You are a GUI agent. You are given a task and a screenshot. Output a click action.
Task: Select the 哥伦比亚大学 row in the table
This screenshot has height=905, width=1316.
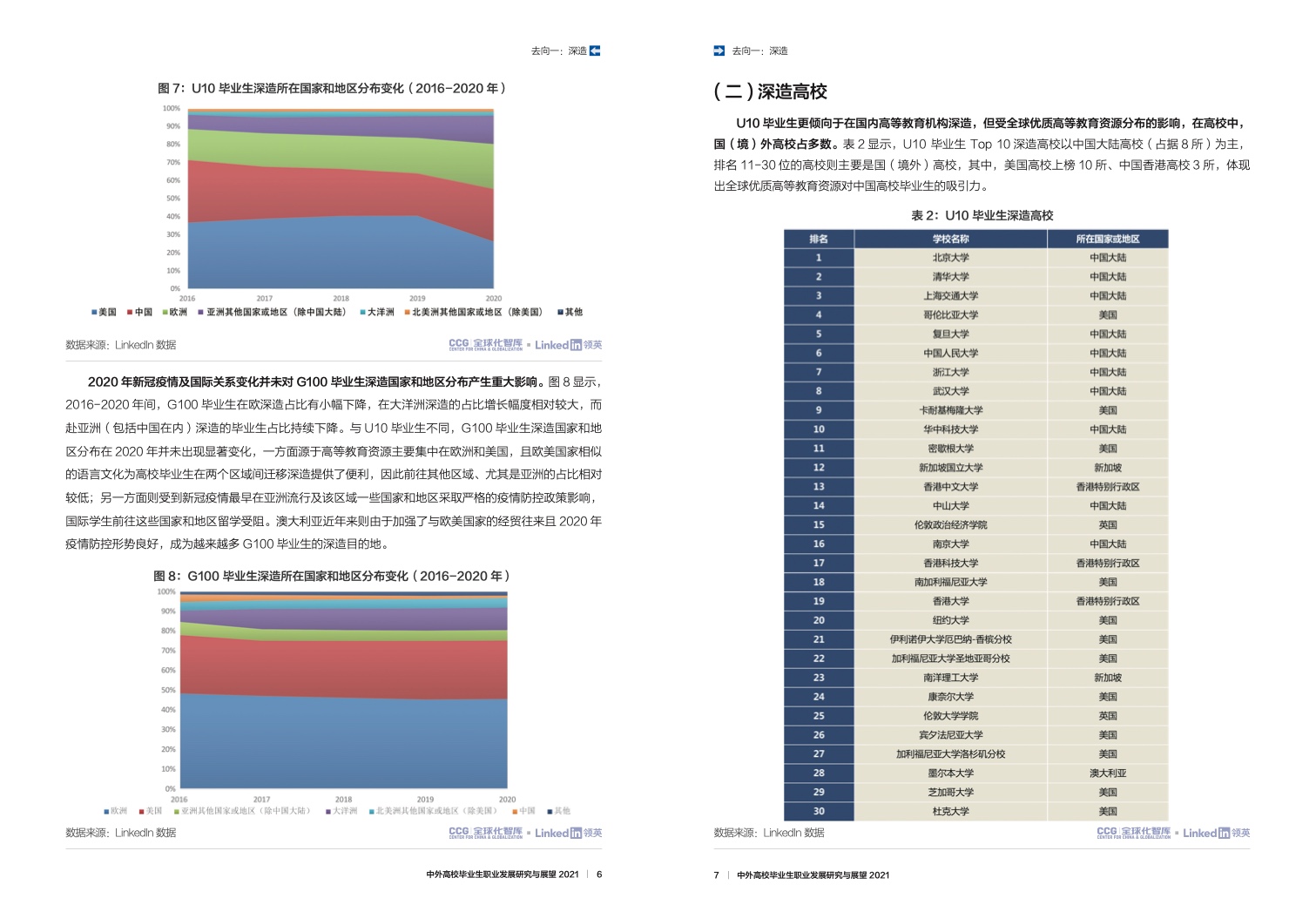pos(950,315)
